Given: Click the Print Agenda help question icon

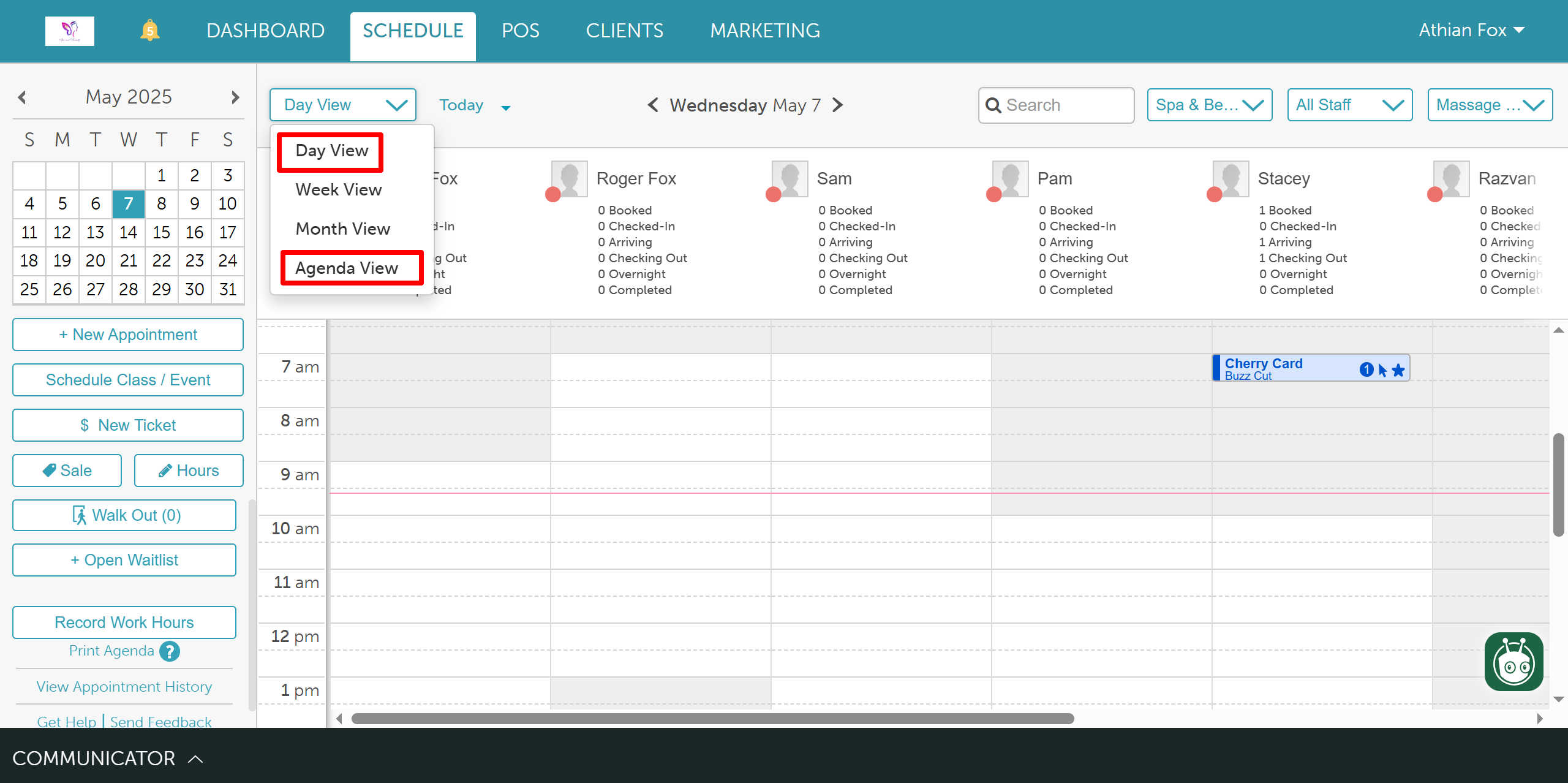Looking at the screenshot, I should coord(170,651).
